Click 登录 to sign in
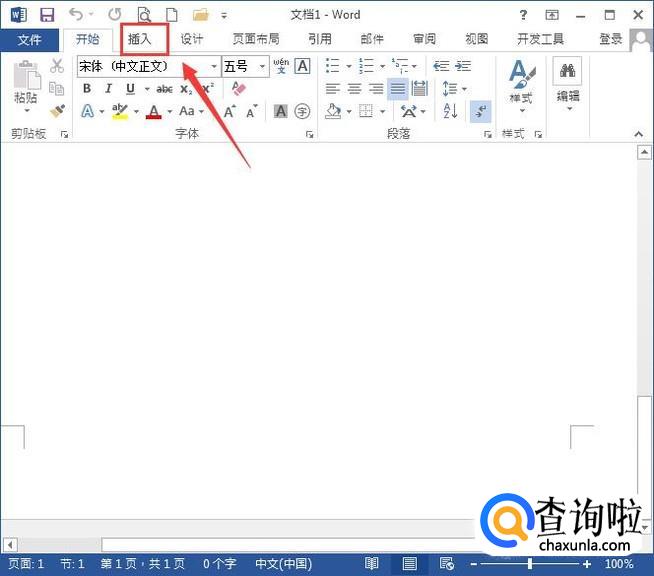 click(x=611, y=40)
